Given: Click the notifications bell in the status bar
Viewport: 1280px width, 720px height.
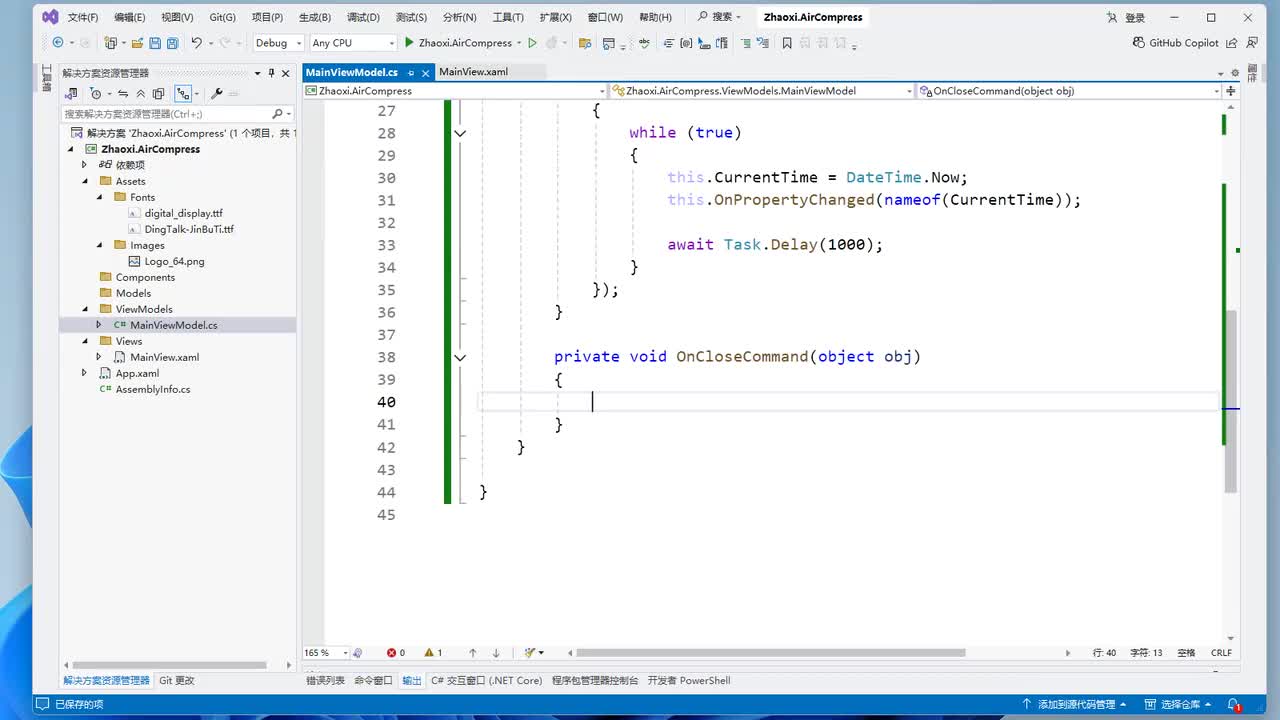Looking at the screenshot, I should (1233, 704).
